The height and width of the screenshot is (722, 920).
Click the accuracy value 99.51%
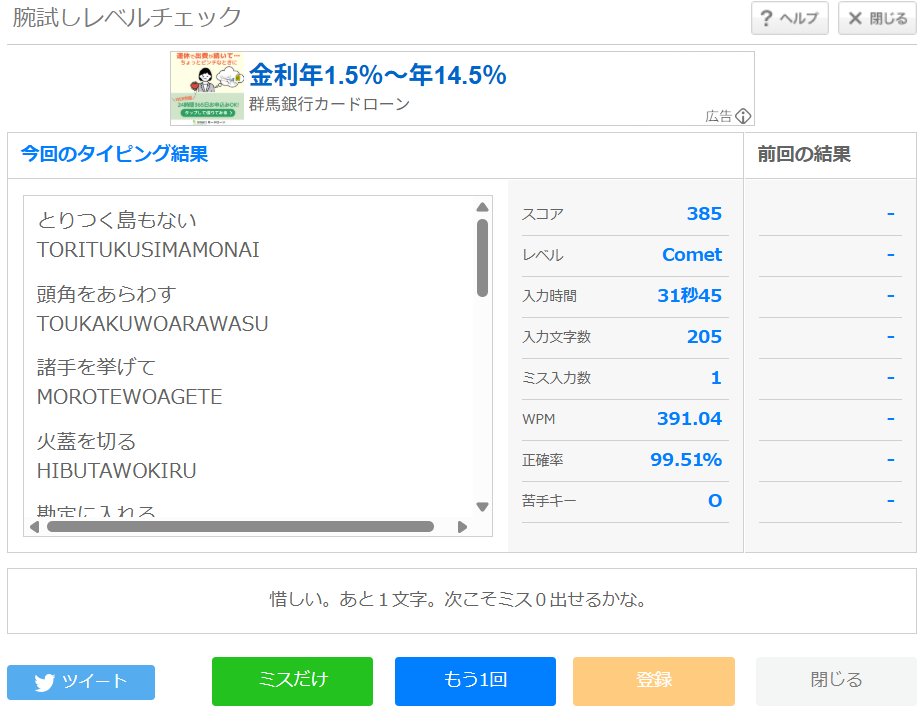click(x=686, y=460)
